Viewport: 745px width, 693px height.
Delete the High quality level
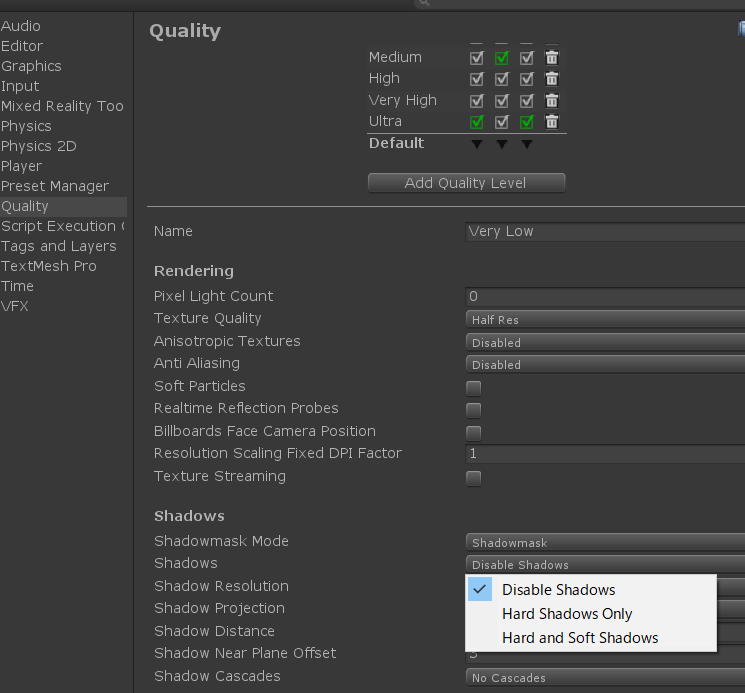click(x=551, y=78)
